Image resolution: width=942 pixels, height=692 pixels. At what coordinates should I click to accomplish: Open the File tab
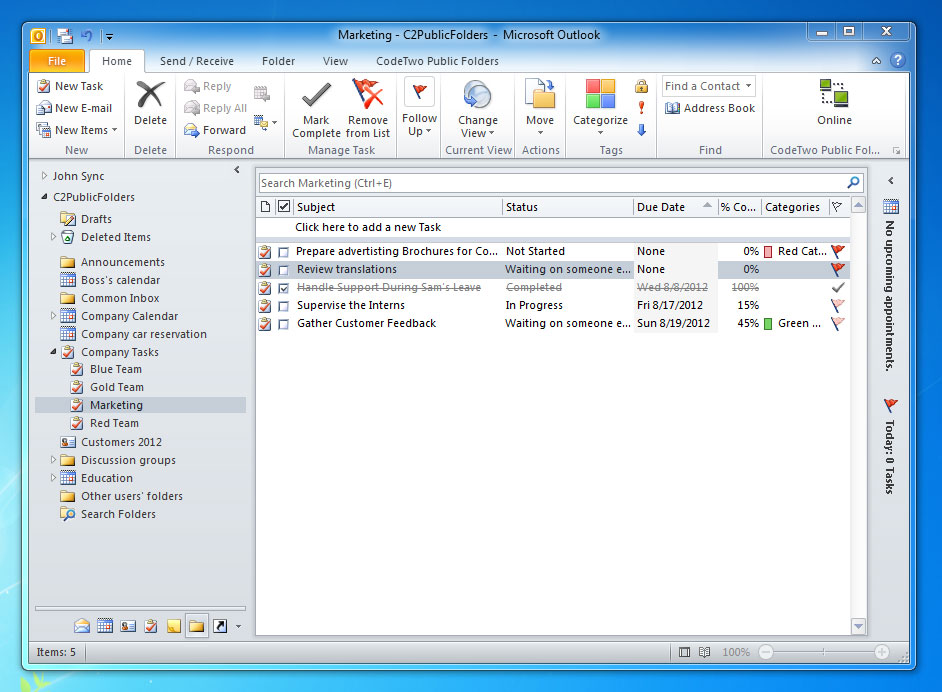56,61
